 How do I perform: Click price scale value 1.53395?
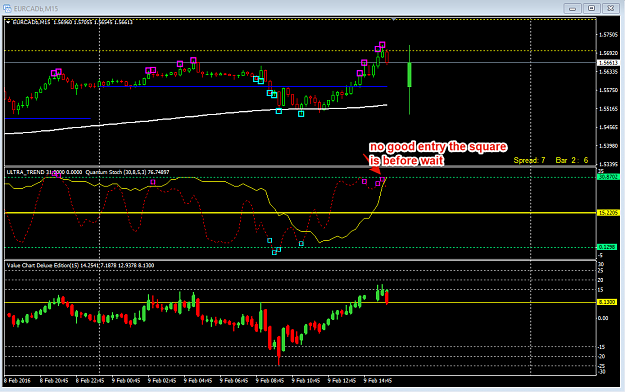click(x=608, y=164)
